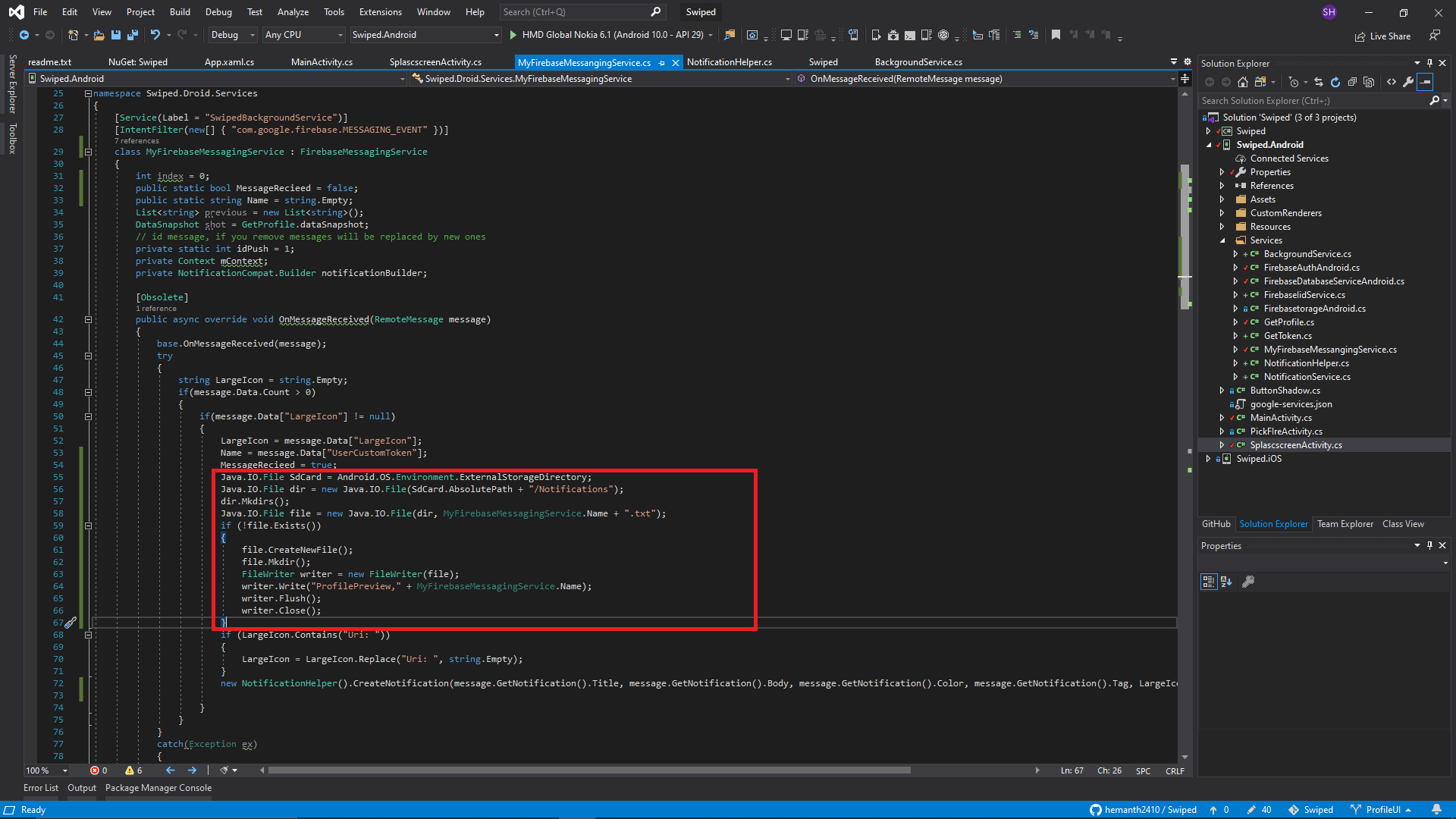Expand the Swiped.iOS project node

[1209, 459]
